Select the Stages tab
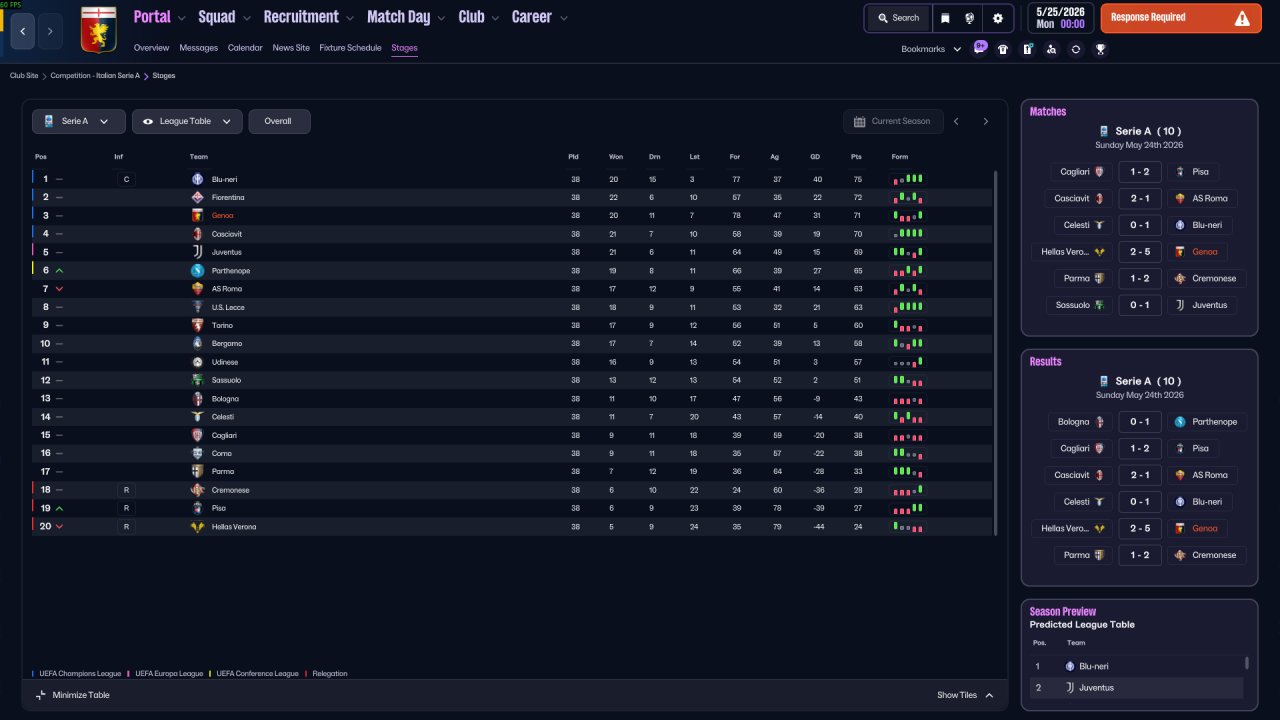The height and width of the screenshot is (720, 1280). point(405,48)
